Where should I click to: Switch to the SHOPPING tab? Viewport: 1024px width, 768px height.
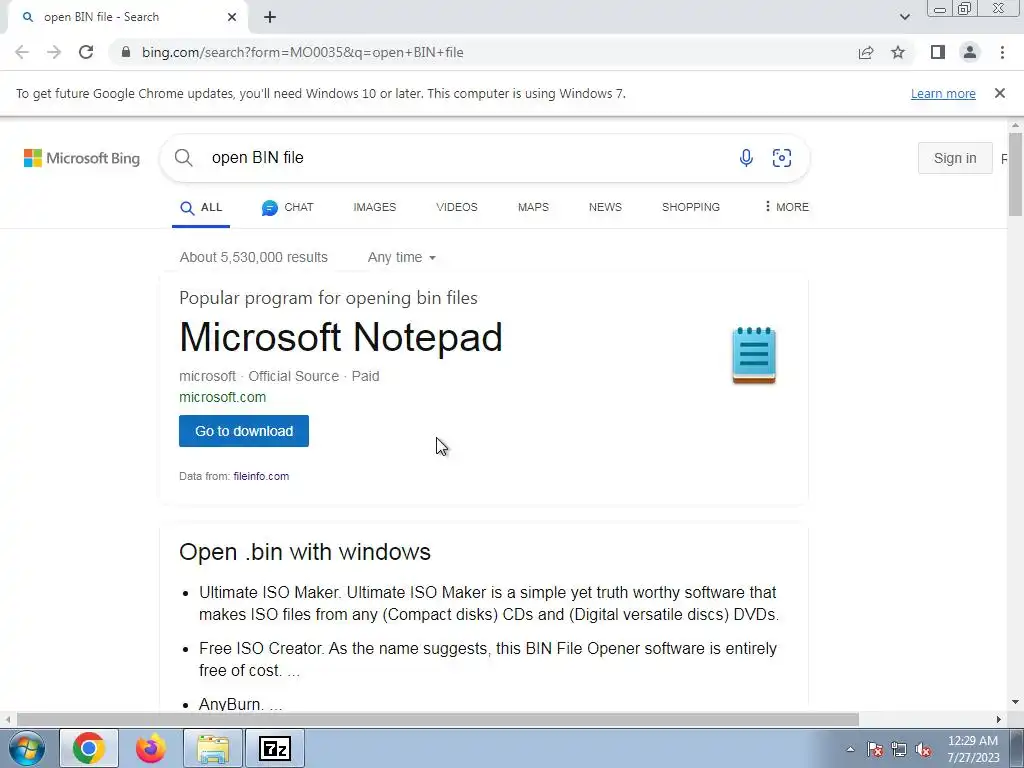click(690, 207)
